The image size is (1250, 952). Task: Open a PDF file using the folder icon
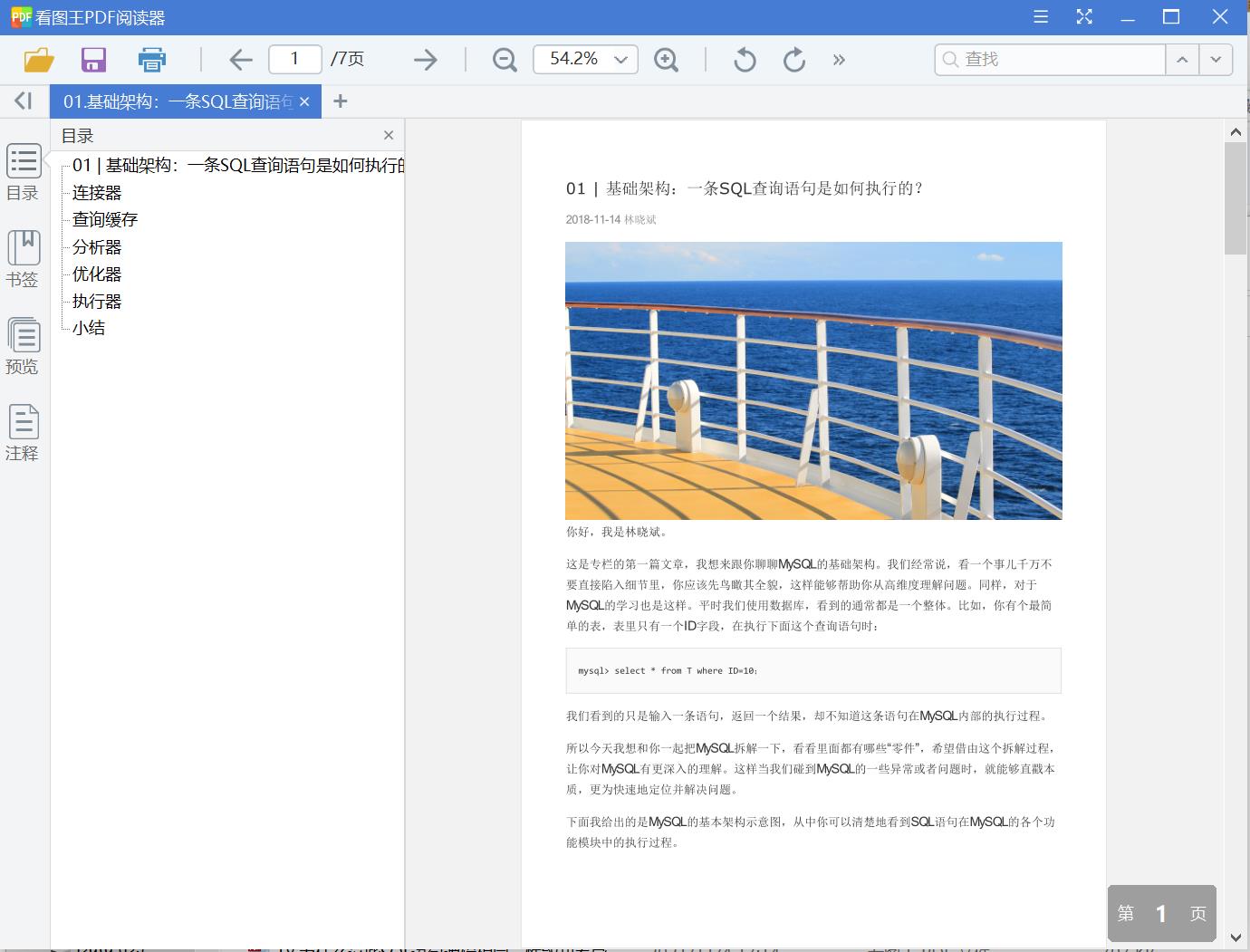tap(35, 59)
